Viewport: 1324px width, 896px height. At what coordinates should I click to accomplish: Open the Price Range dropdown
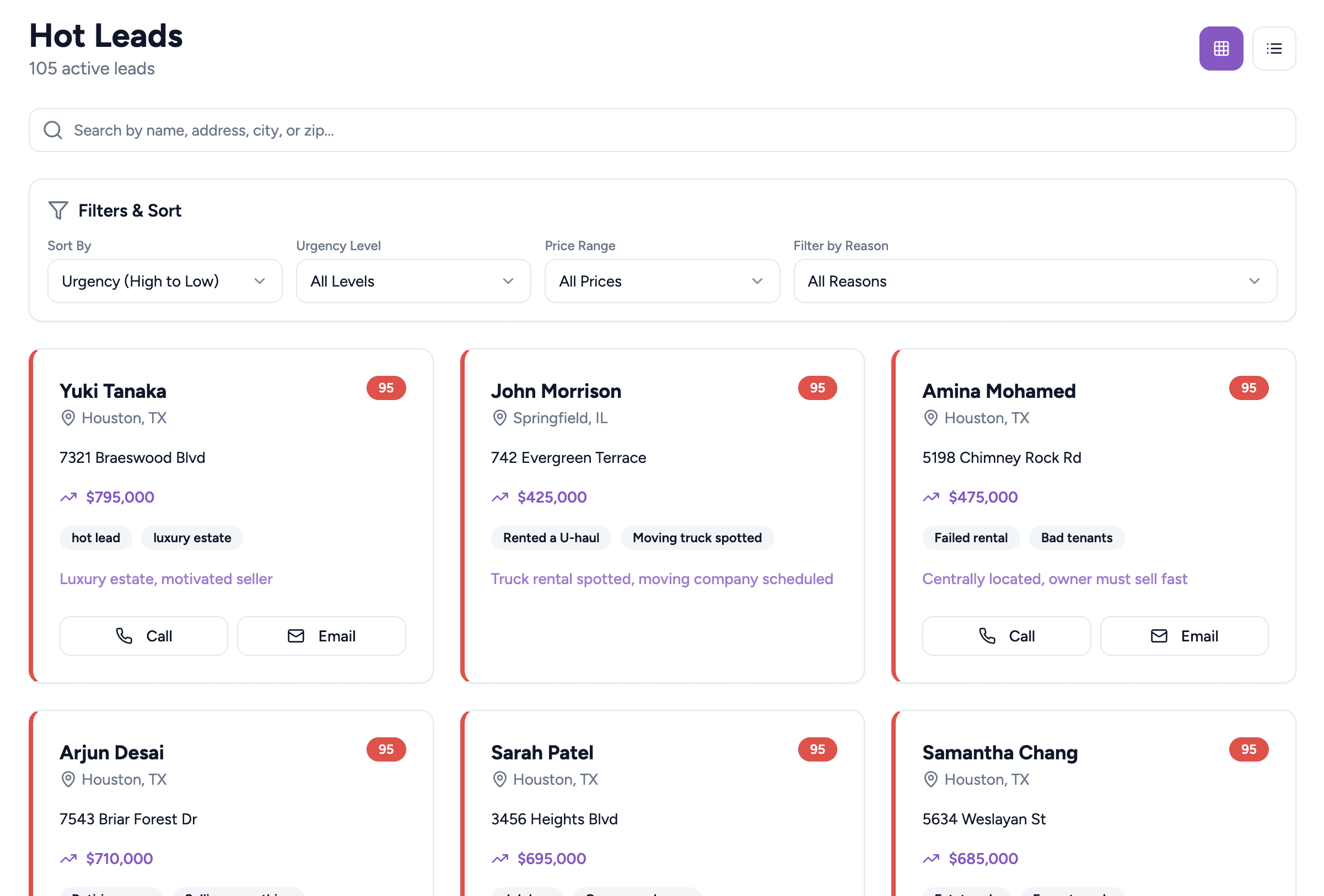[x=661, y=281]
